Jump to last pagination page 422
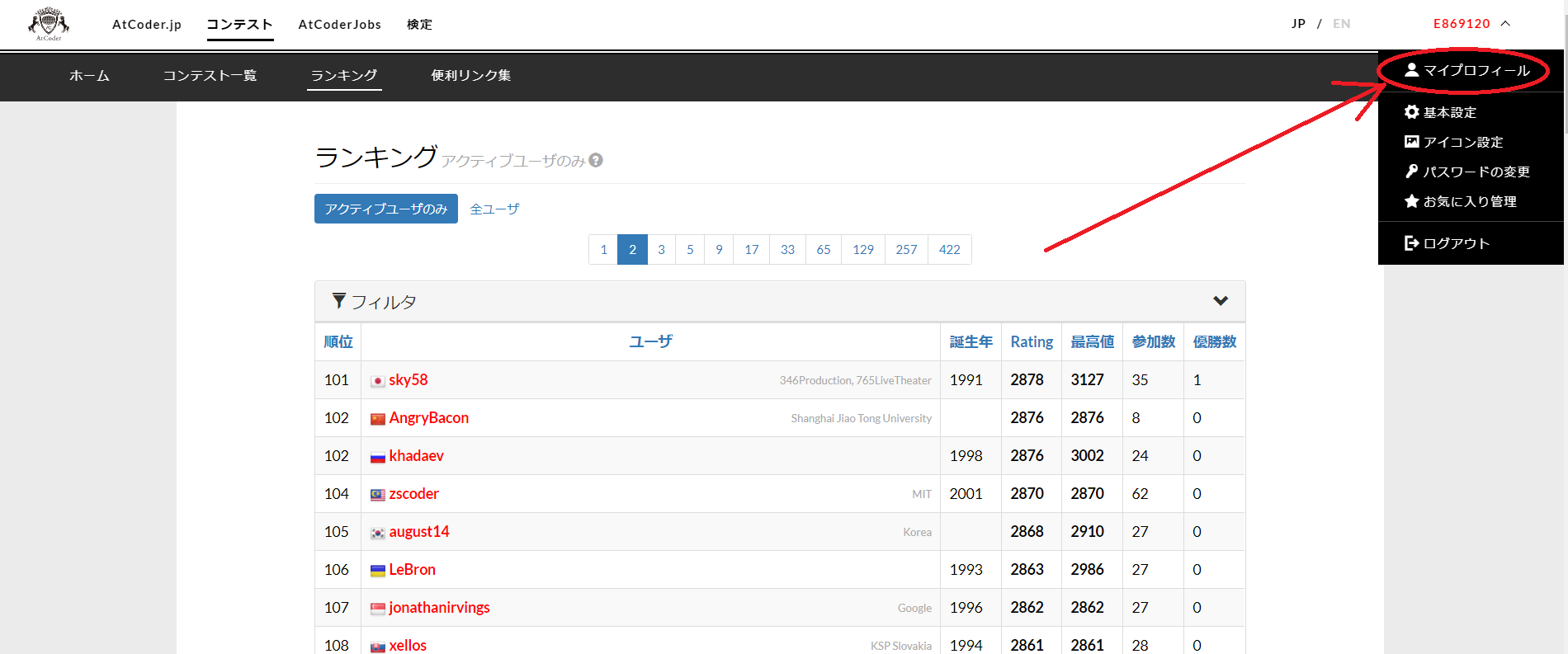Screen dimensions: 1568x654 tap(950, 249)
